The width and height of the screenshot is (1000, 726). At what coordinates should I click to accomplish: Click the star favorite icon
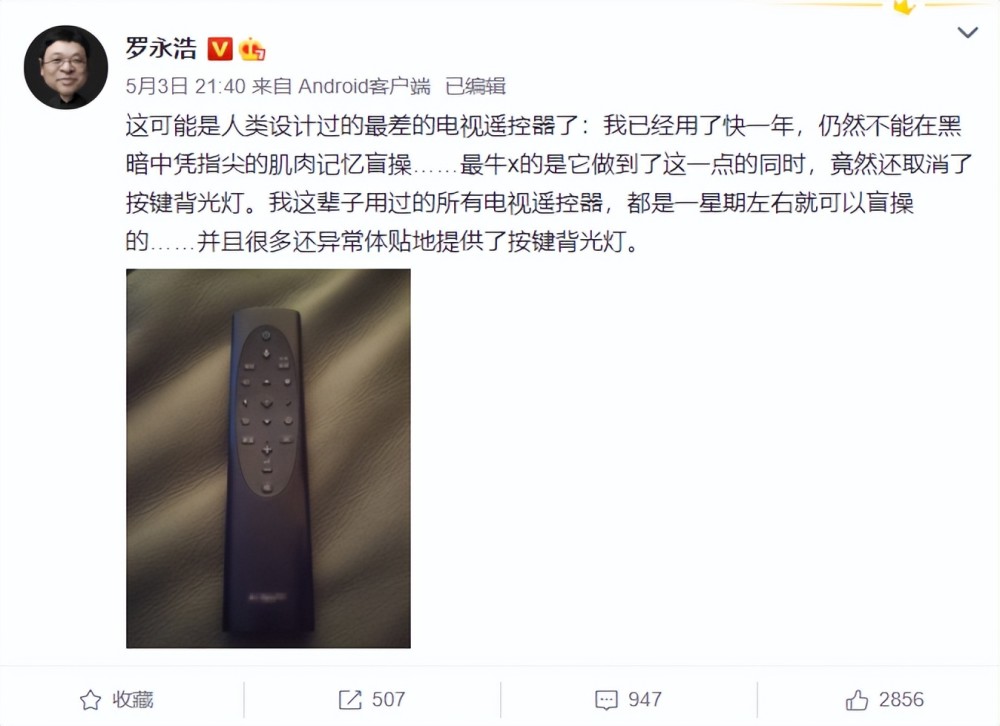pos(91,700)
